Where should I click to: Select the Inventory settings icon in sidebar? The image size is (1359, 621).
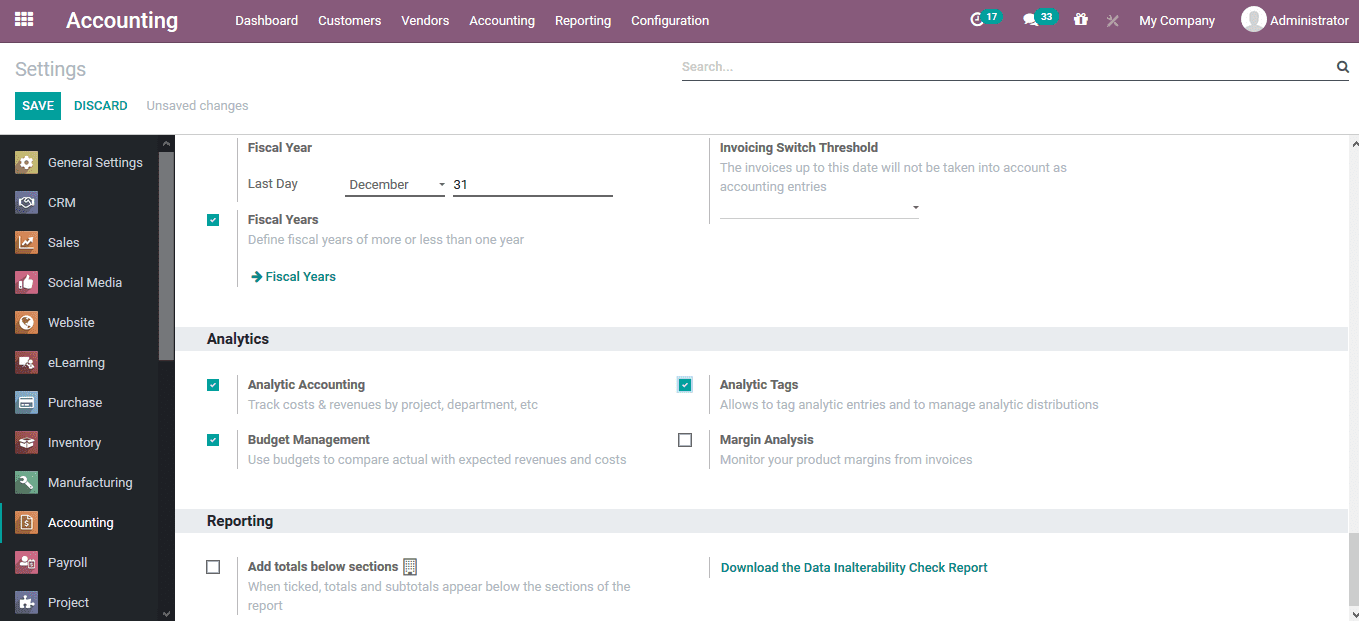coord(26,442)
